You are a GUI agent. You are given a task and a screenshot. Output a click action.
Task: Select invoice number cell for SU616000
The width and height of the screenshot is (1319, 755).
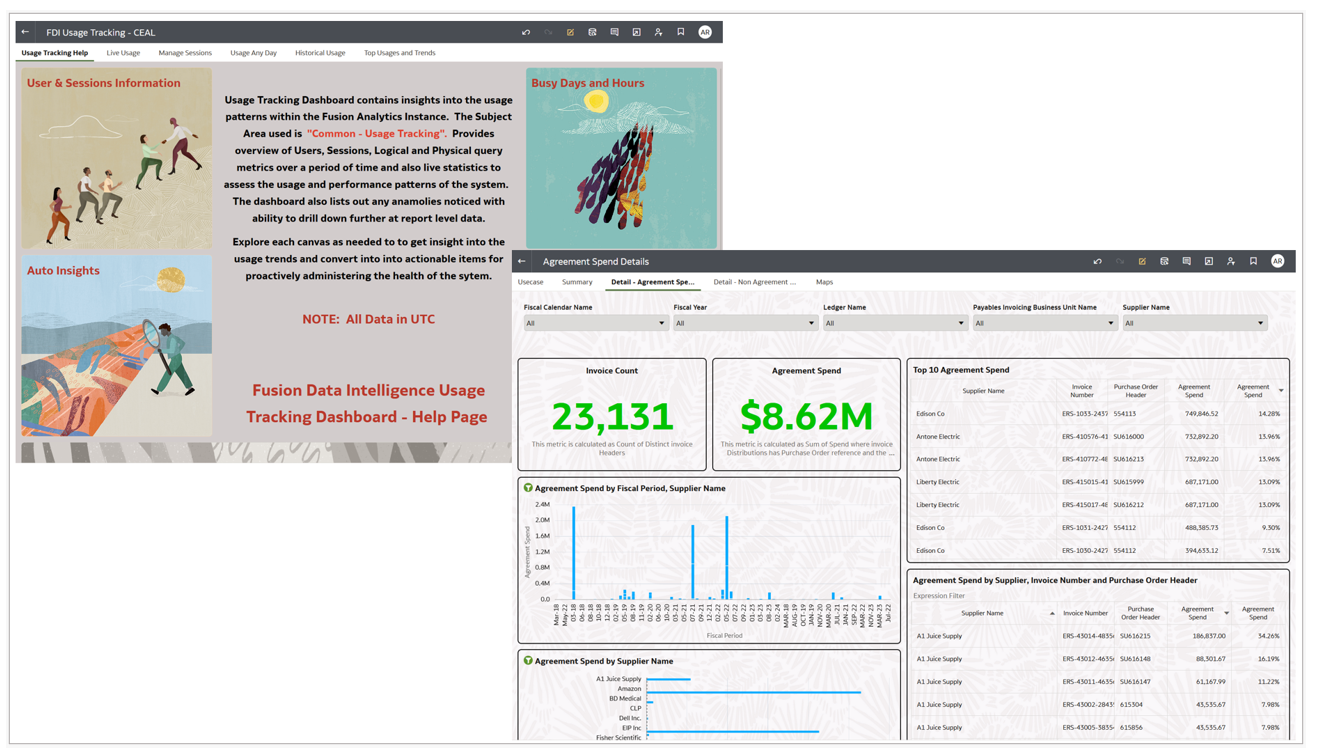tap(1082, 437)
